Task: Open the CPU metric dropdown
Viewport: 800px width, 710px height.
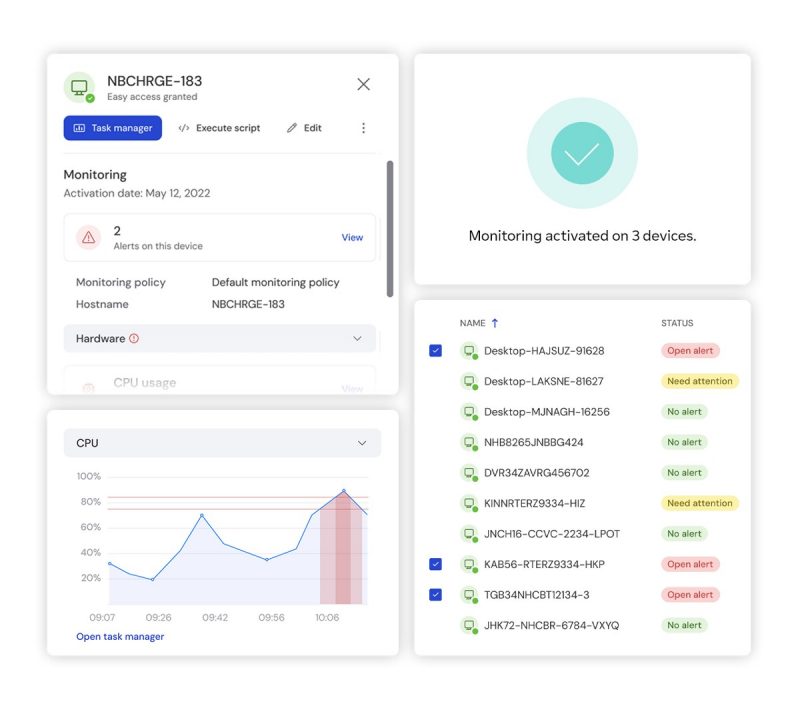Action: (222, 443)
